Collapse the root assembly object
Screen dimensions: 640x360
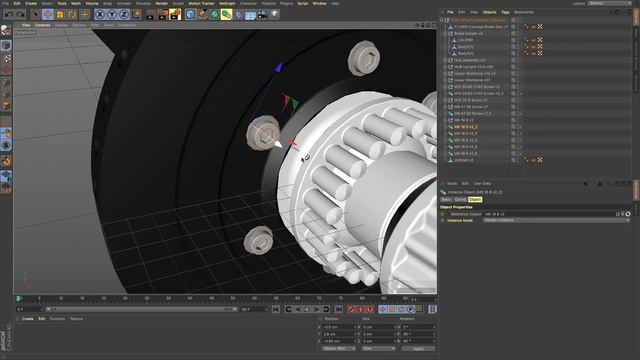click(442, 20)
